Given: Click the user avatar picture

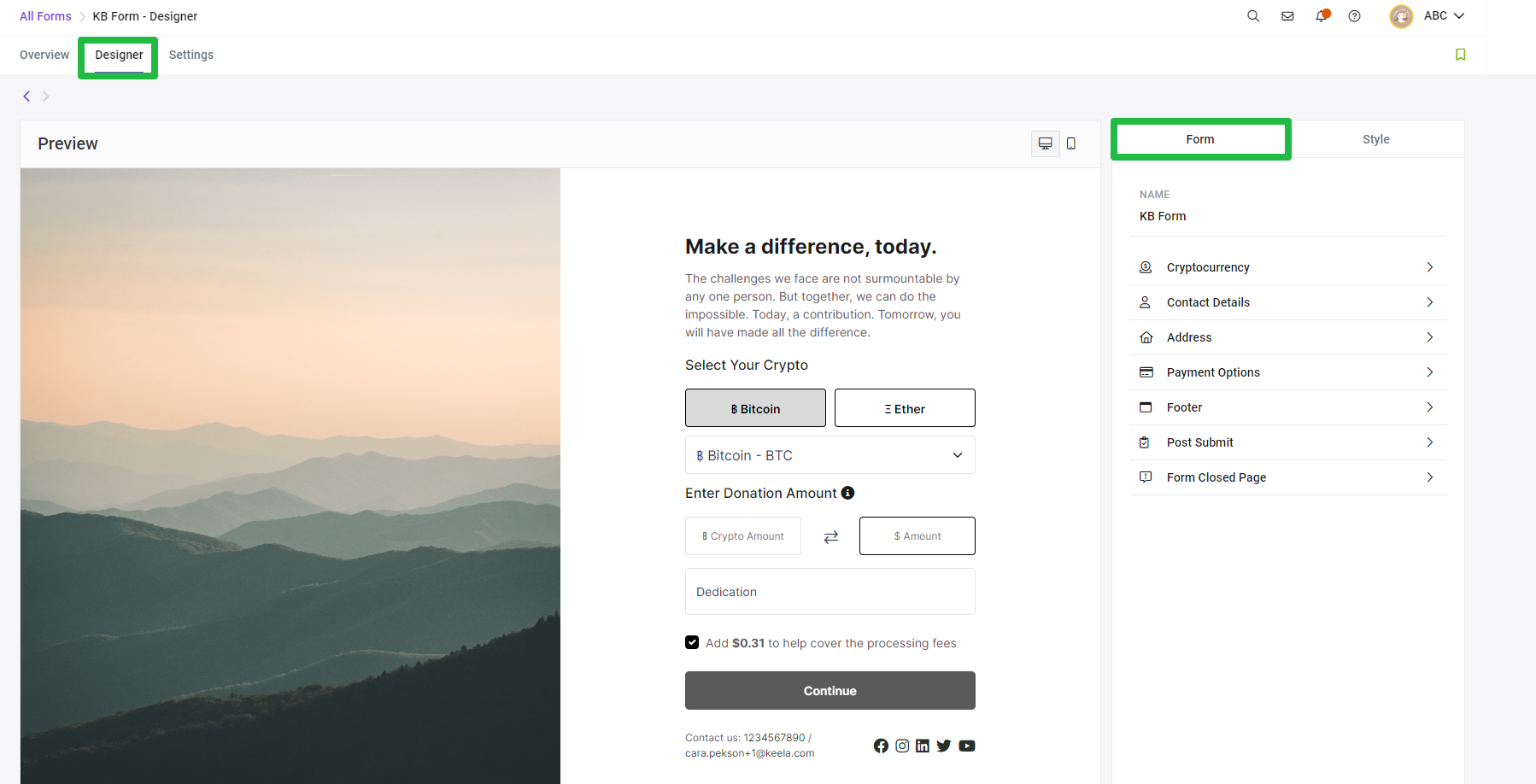Looking at the screenshot, I should 1401,16.
